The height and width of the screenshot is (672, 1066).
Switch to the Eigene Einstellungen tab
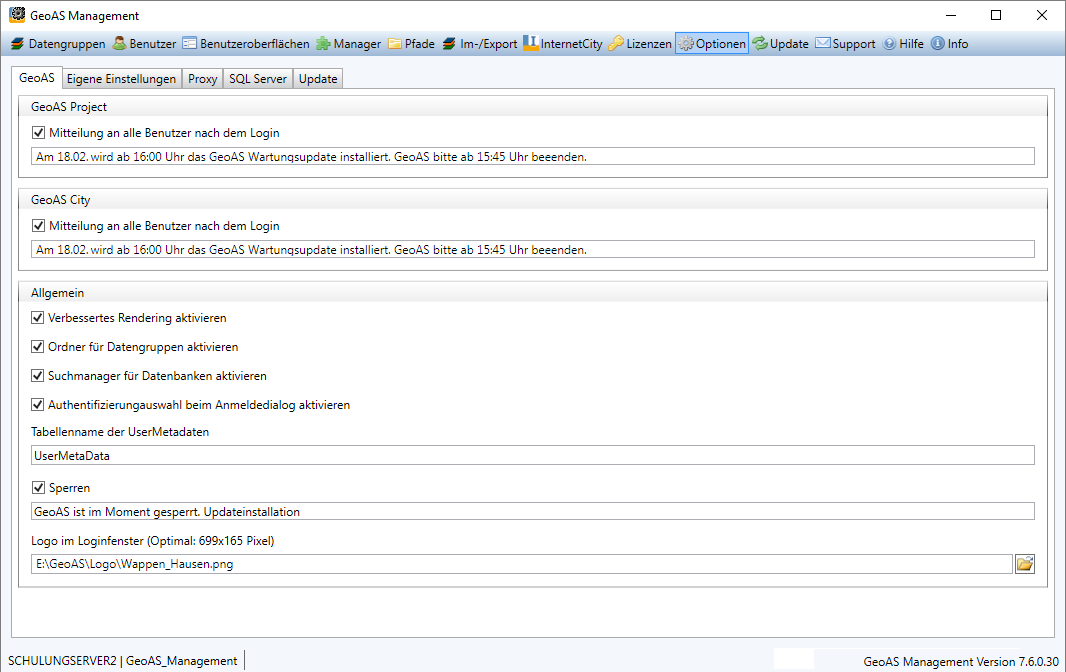pos(121,79)
